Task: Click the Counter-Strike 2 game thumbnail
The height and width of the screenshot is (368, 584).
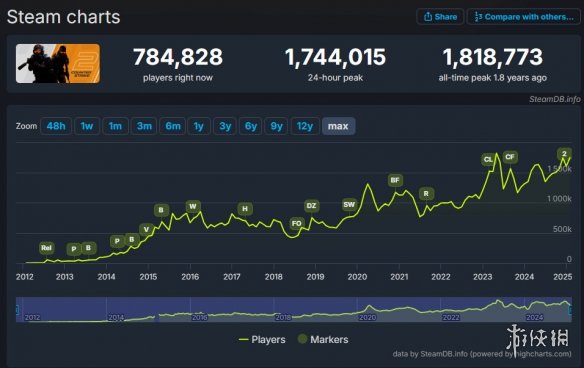Action: (x=58, y=63)
